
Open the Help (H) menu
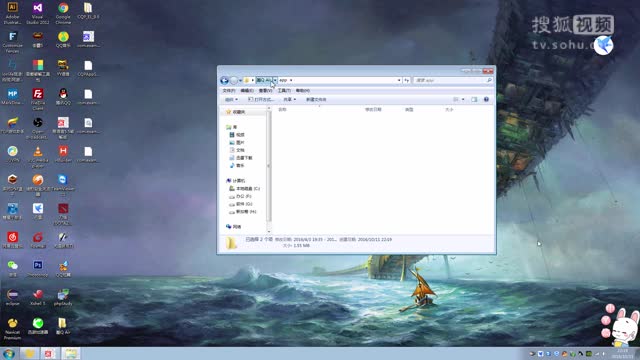point(302,91)
